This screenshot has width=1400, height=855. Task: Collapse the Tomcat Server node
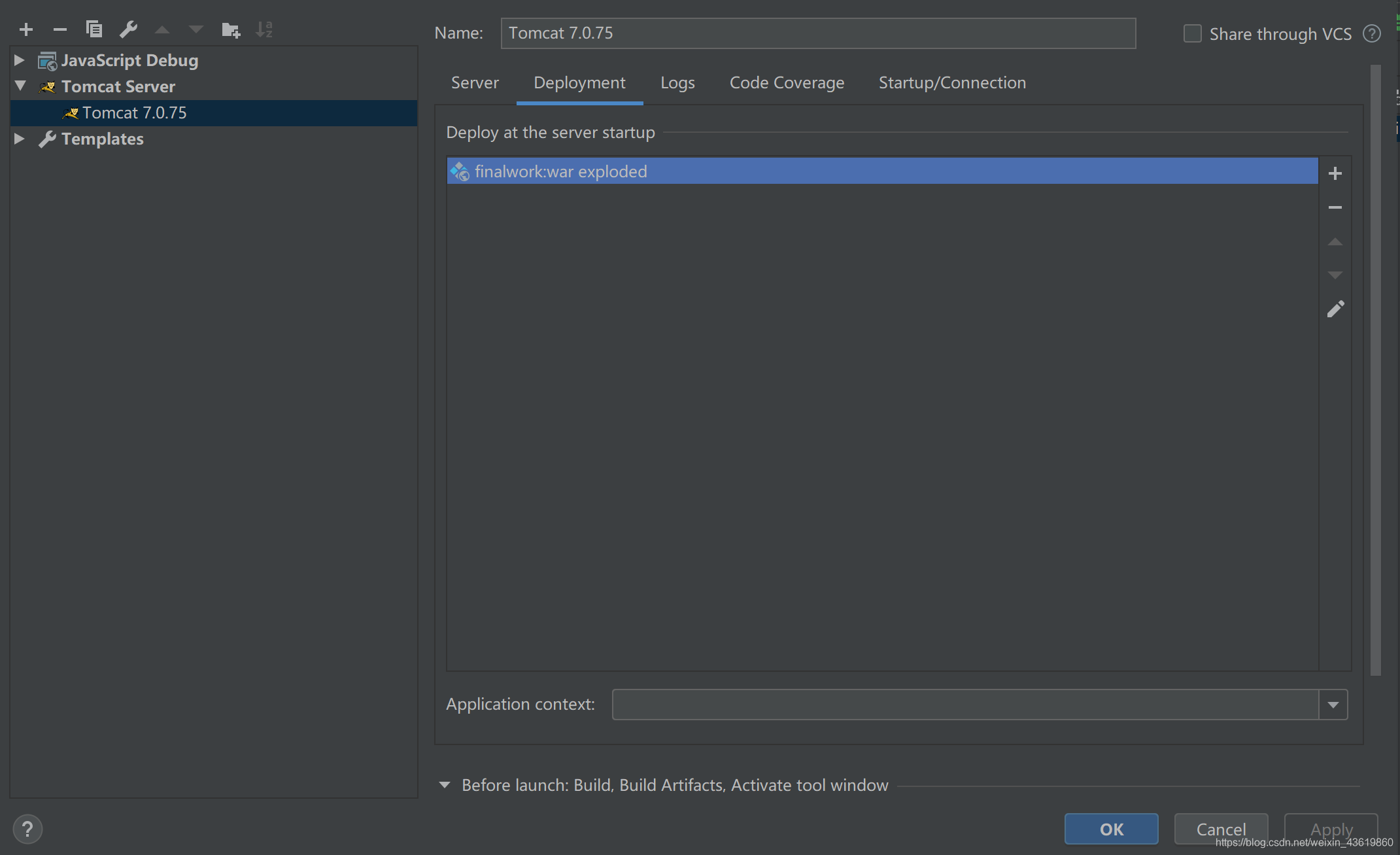[20, 86]
